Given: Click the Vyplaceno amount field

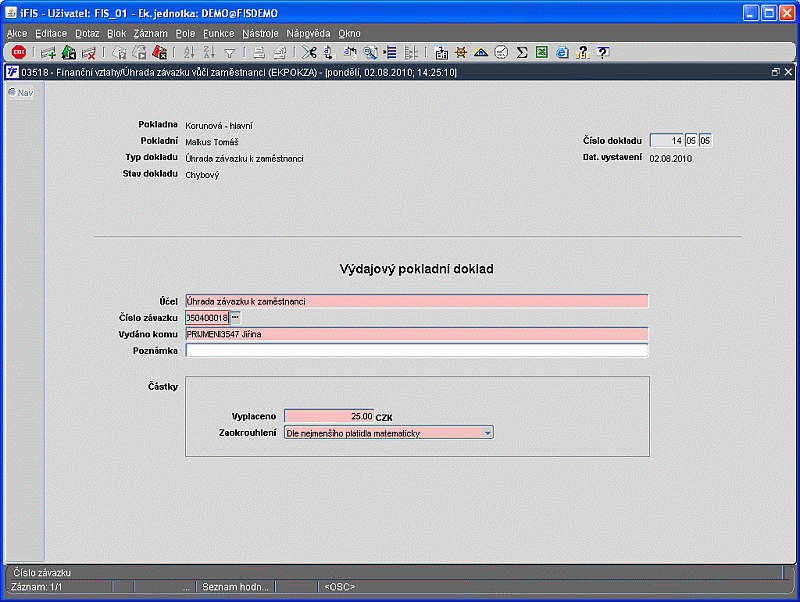Looking at the screenshot, I should point(329,416).
